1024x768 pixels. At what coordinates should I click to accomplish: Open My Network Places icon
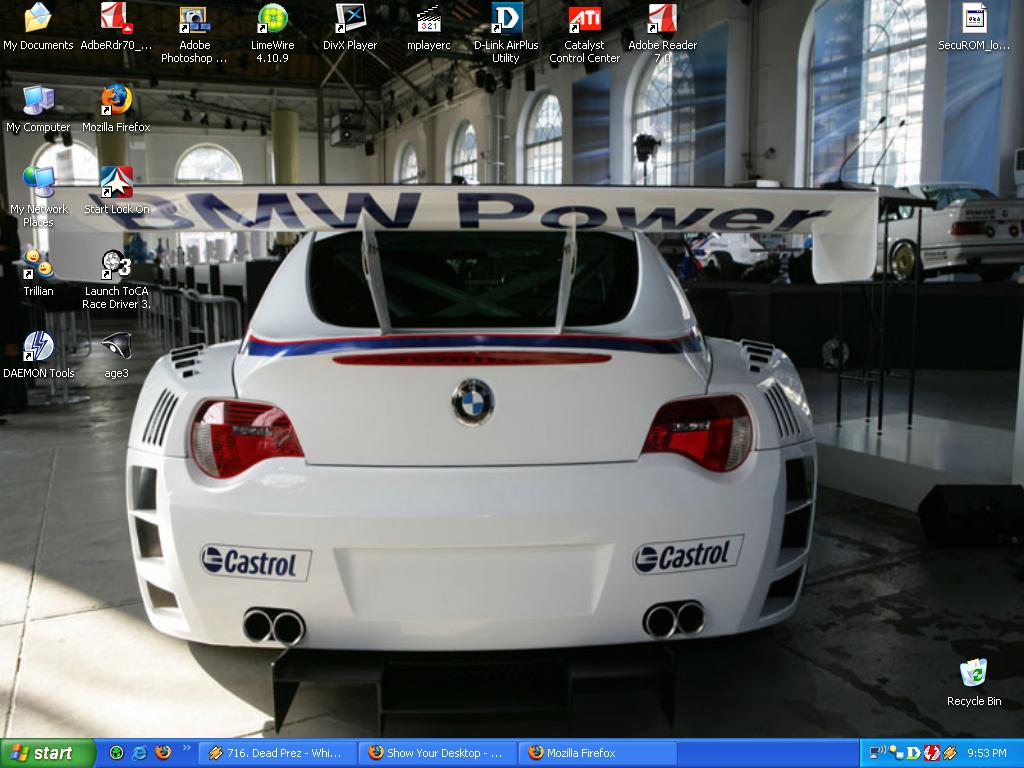point(38,183)
